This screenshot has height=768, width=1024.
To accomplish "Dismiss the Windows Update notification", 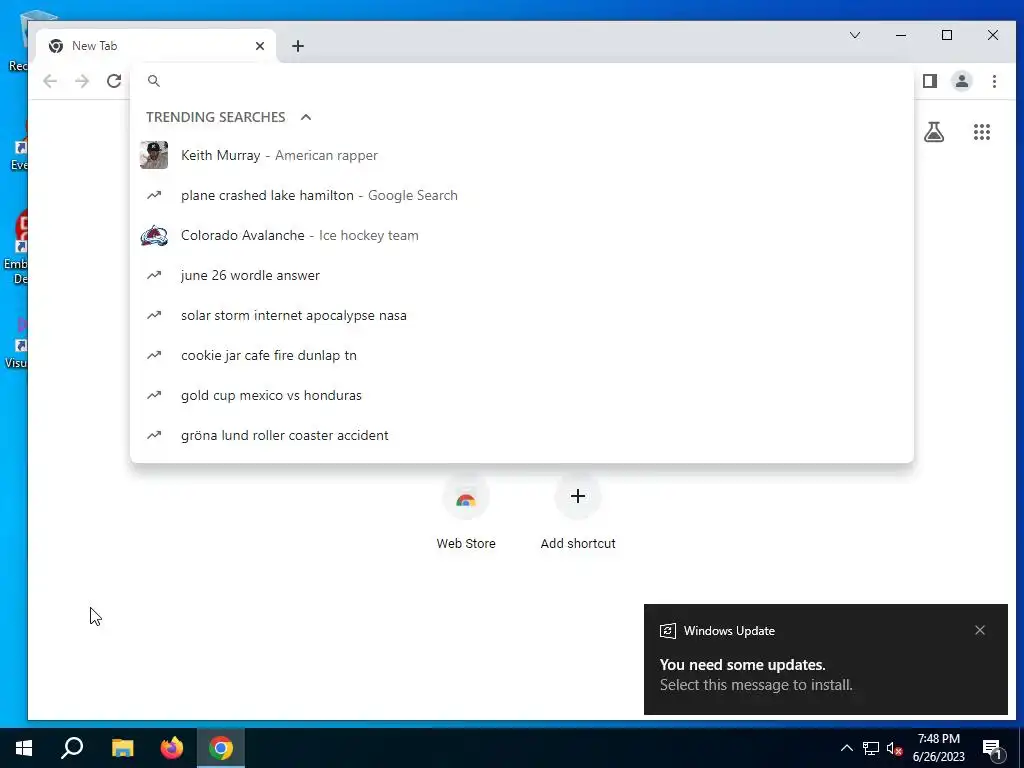I will click(980, 630).
